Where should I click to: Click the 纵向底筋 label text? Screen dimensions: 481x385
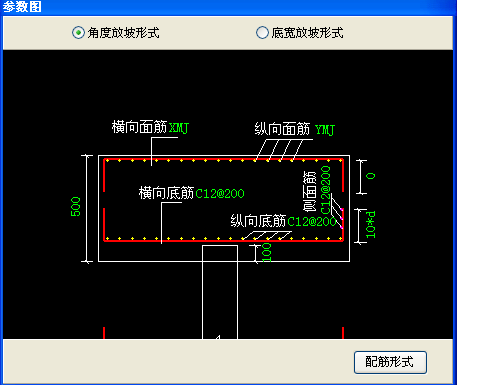pos(258,221)
